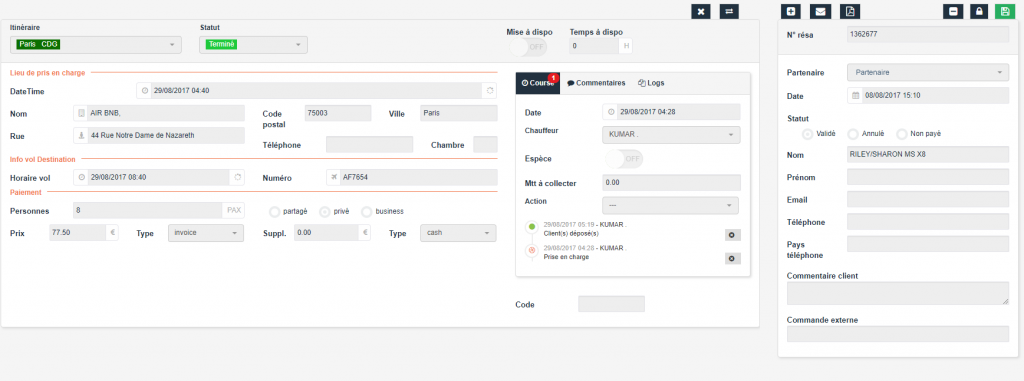
Task: Click the clock icon in Course Date field
Action: [611, 112]
